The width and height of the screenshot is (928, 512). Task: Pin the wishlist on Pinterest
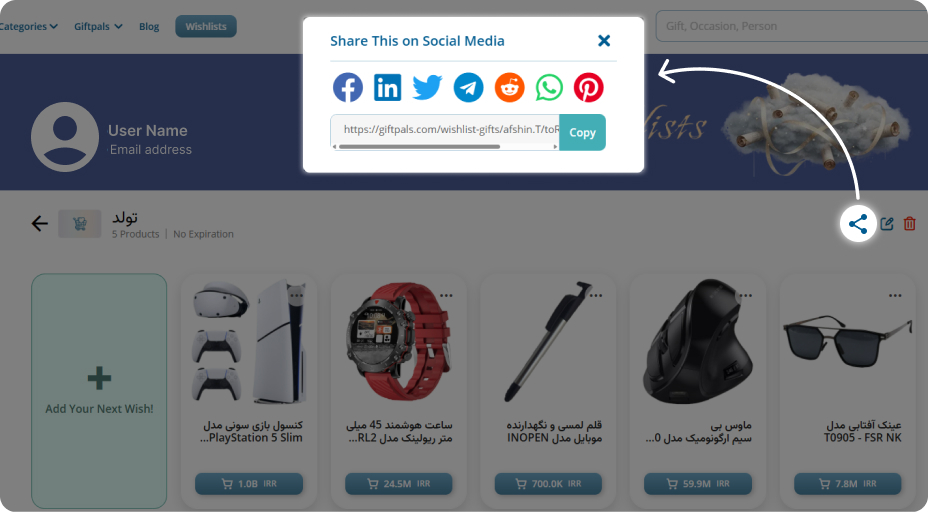coord(588,88)
